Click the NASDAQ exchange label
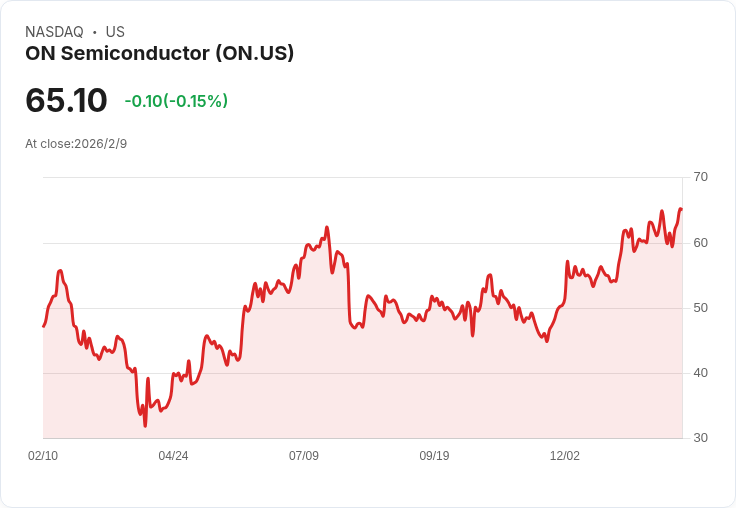736x508 pixels. 54,32
